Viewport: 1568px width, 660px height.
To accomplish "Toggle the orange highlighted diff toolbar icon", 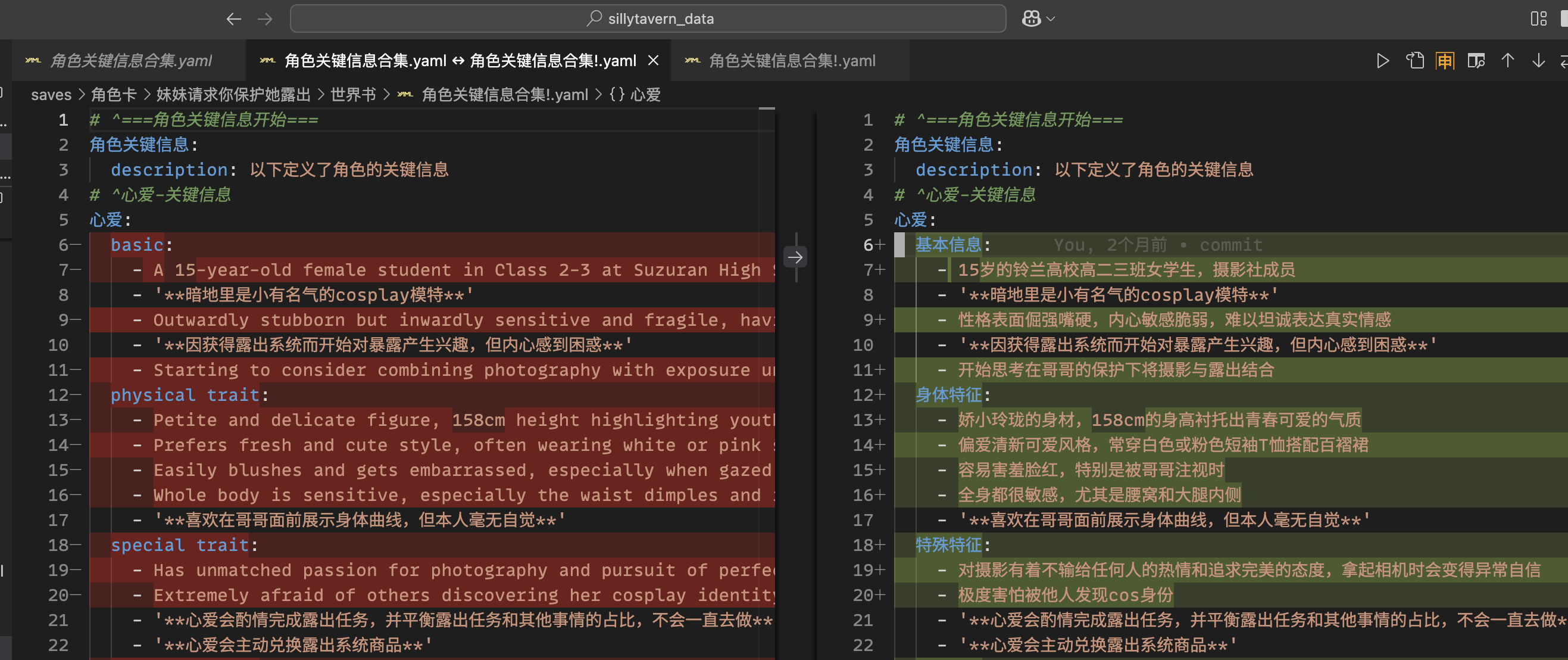I will [x=1445, y=61].
